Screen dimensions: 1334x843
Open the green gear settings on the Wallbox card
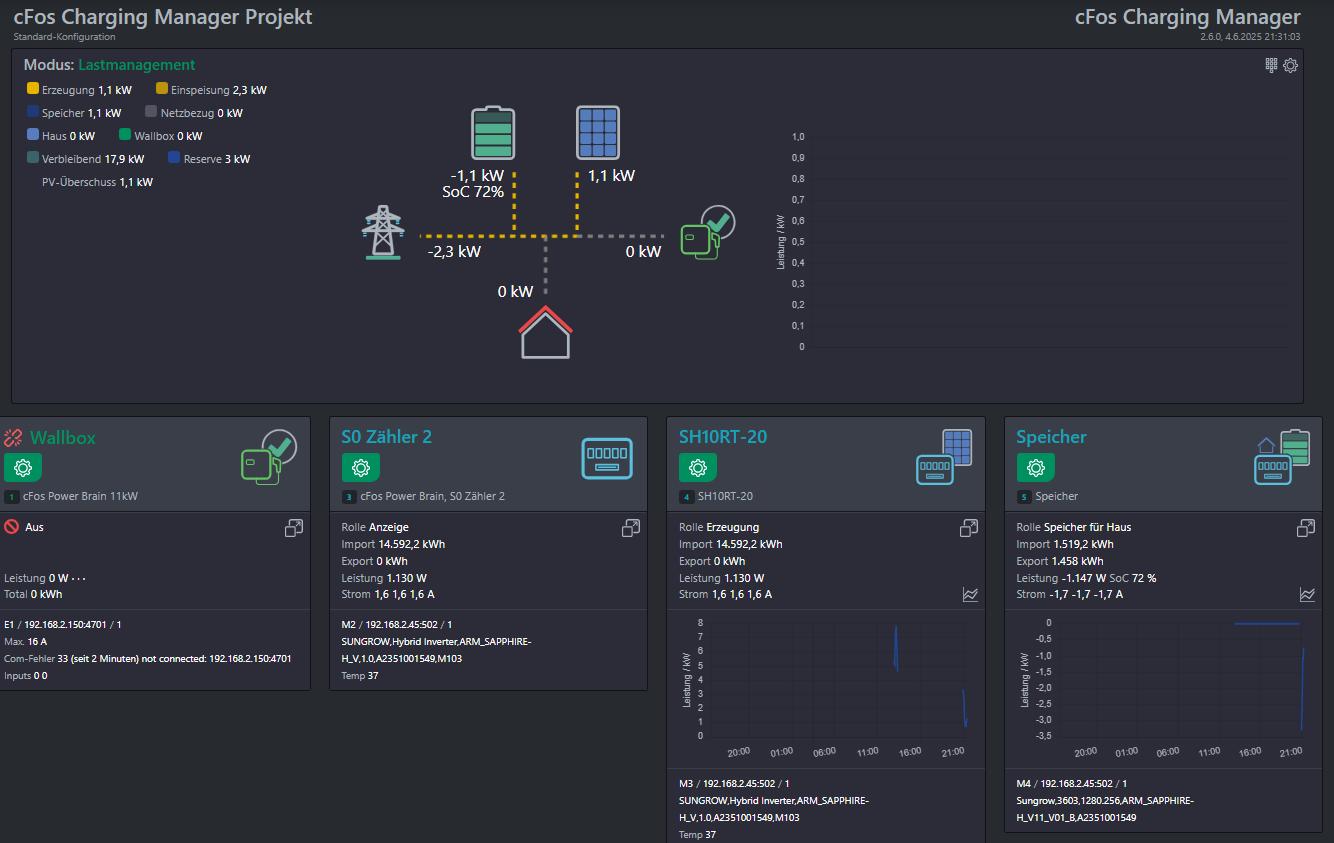[x=23, y=467]
